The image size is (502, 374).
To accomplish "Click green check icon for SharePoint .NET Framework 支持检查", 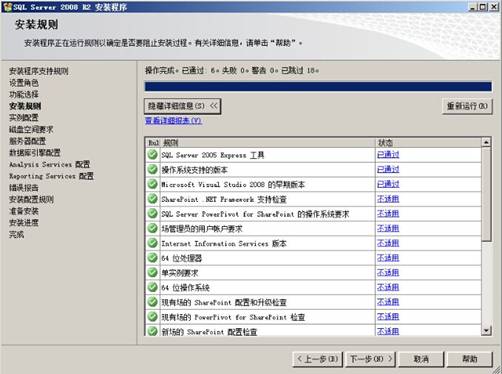I will [x=153, y=199].
